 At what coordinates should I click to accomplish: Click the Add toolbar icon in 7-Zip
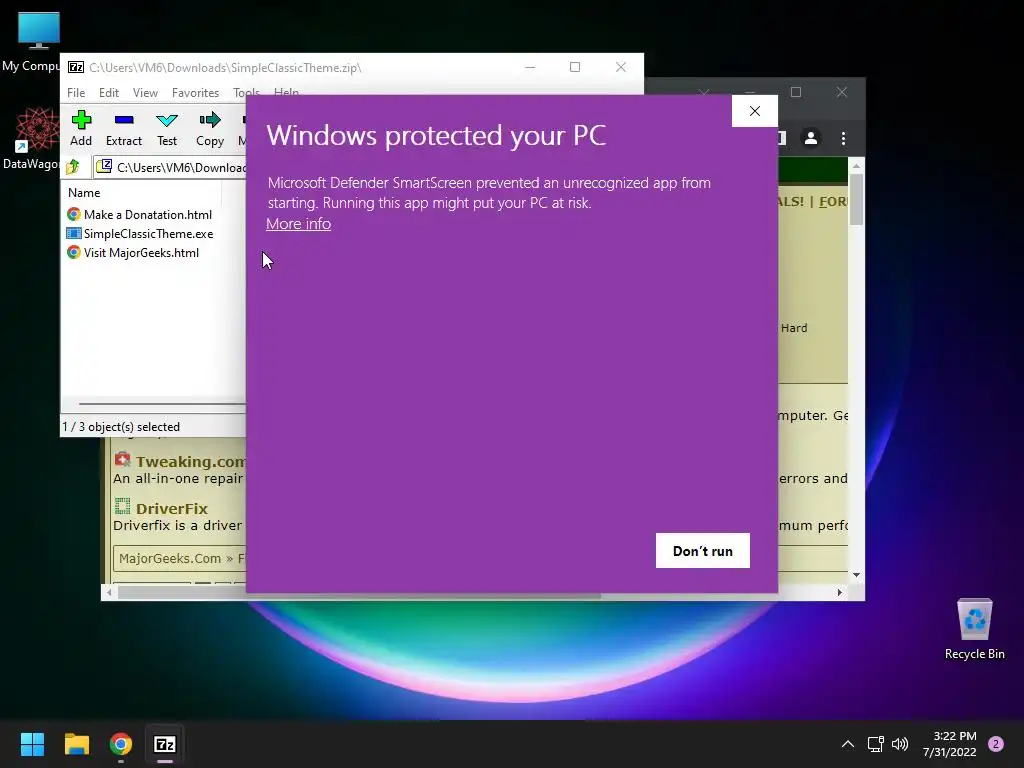(81, 128)
